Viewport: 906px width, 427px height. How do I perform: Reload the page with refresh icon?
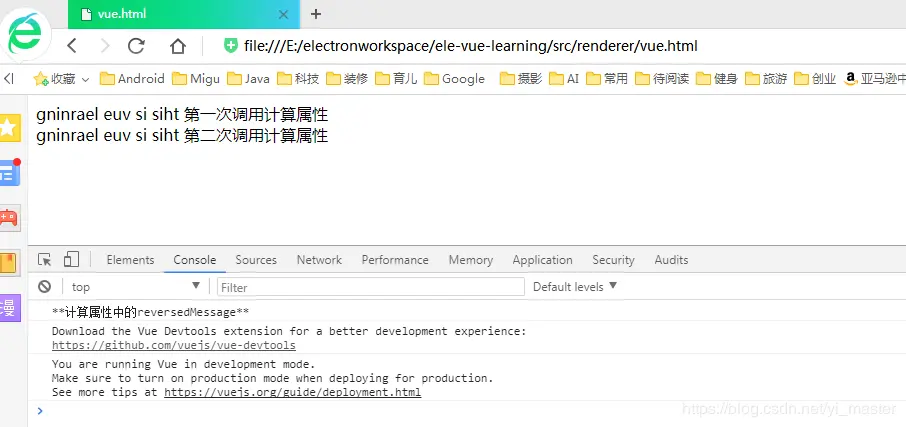coord(136,46)
